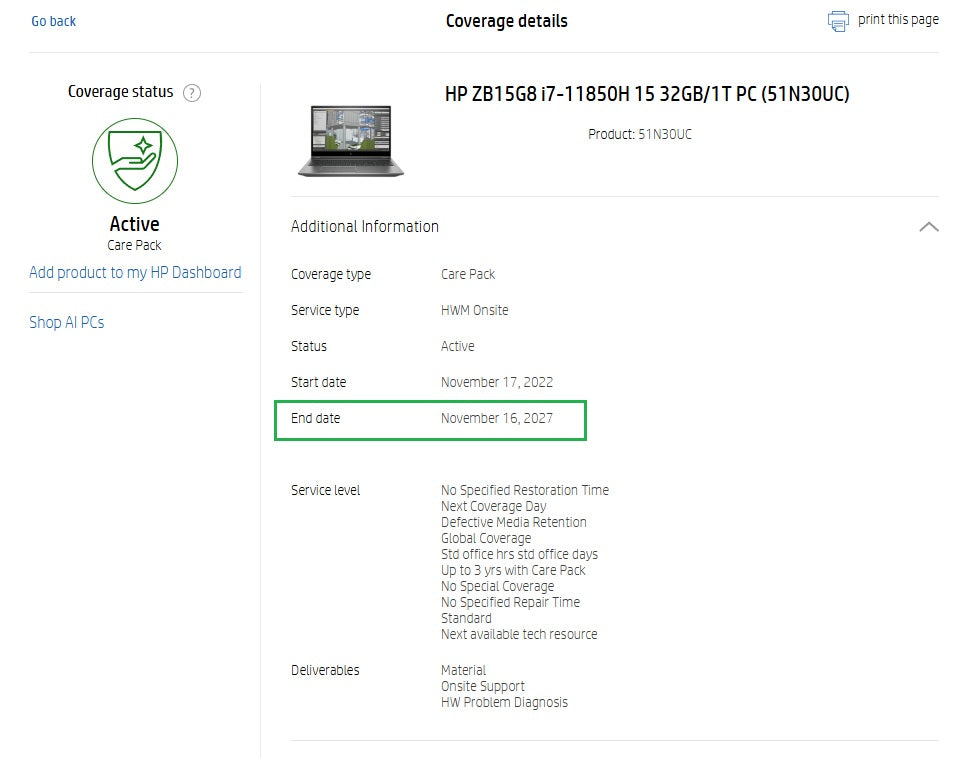Click the 'Coverage status' label
Screen dimensions: 972x758
(120, 92)
